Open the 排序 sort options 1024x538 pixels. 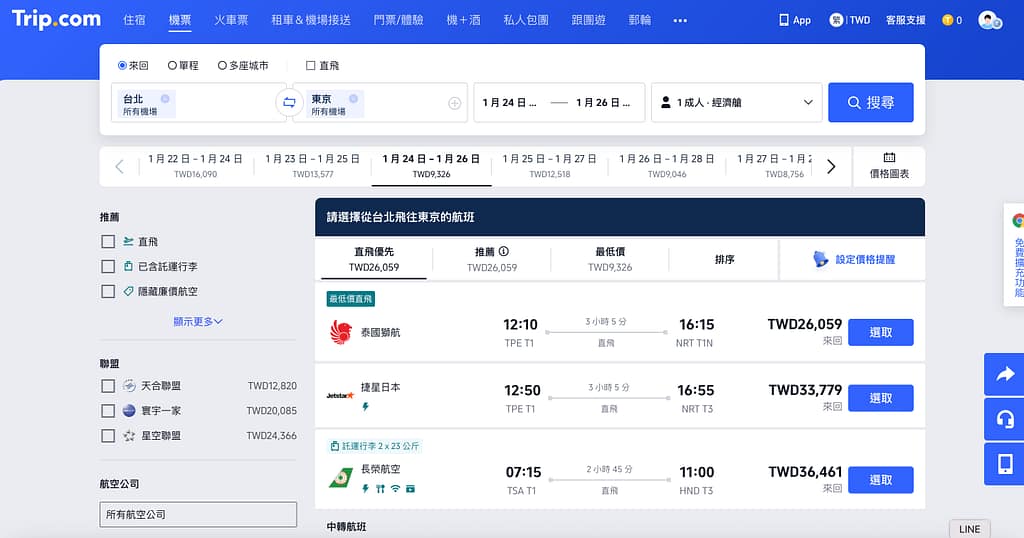click(x=724, y=259)
